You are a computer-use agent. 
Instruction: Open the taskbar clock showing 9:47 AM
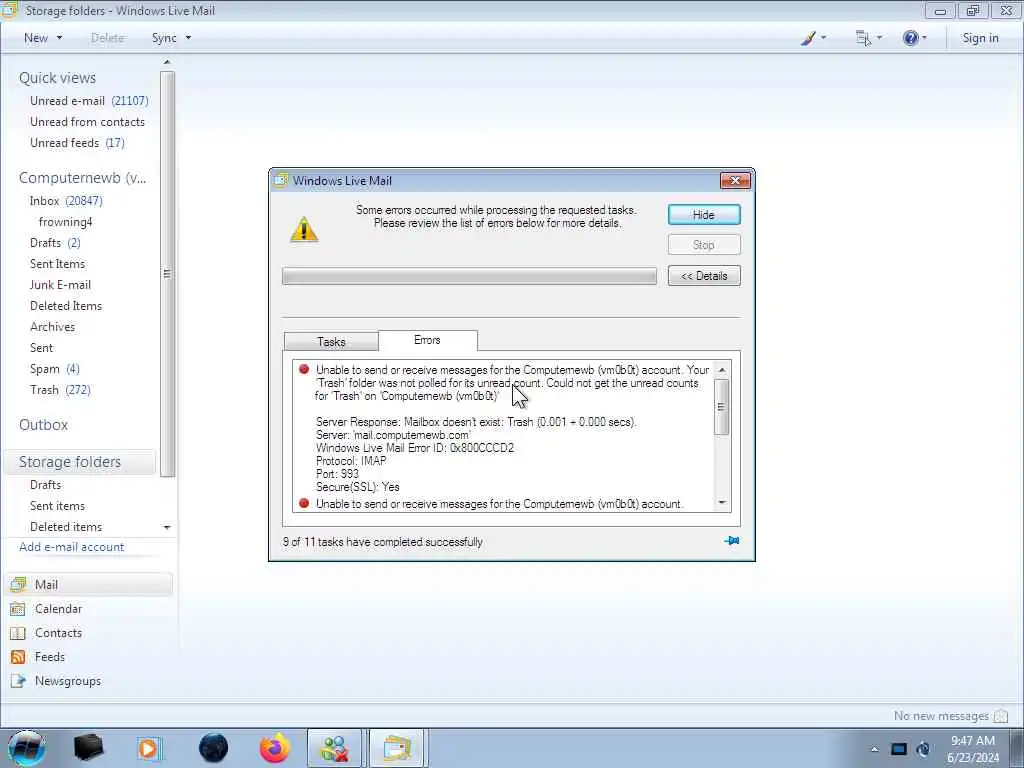click(x=973, y=749)
